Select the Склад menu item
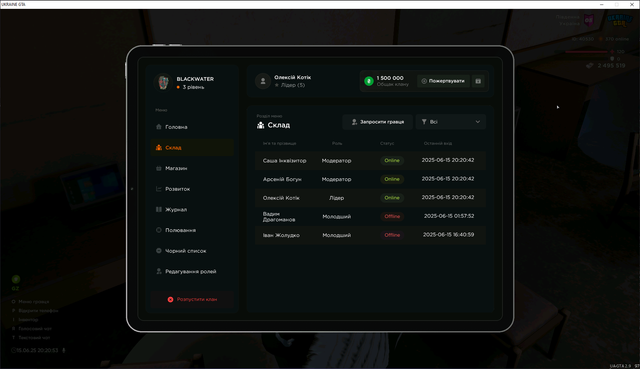The height and width of the screenshot is (369, 640). coord(192,147)
